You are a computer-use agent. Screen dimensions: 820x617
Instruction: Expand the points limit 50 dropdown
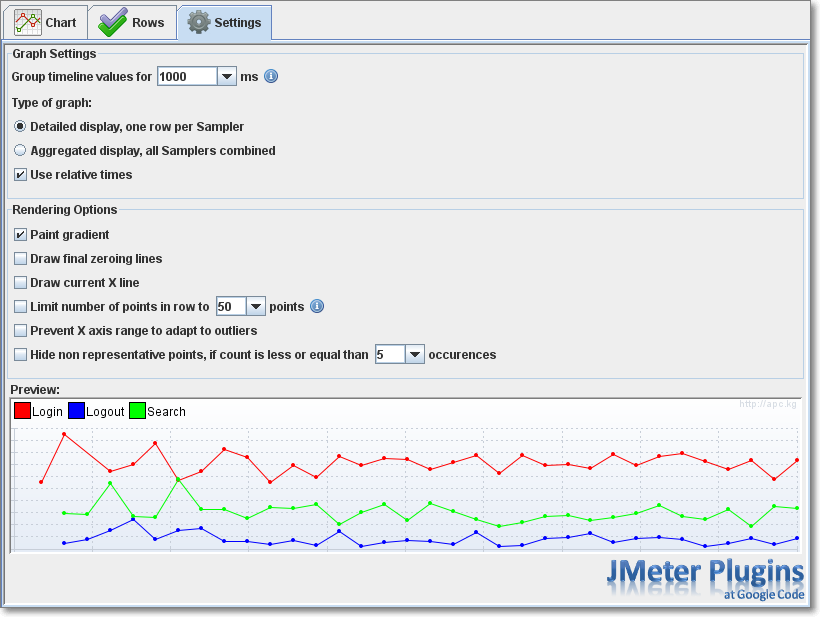point(255,306)
